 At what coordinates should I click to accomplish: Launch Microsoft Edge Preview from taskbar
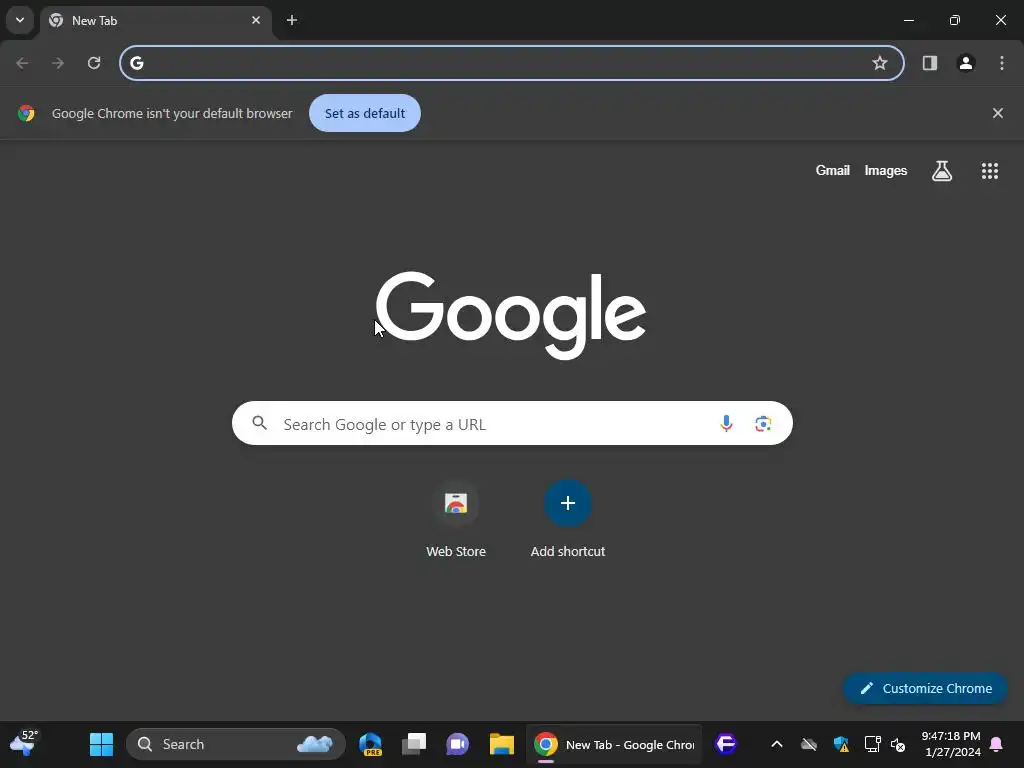click(370, 744)
